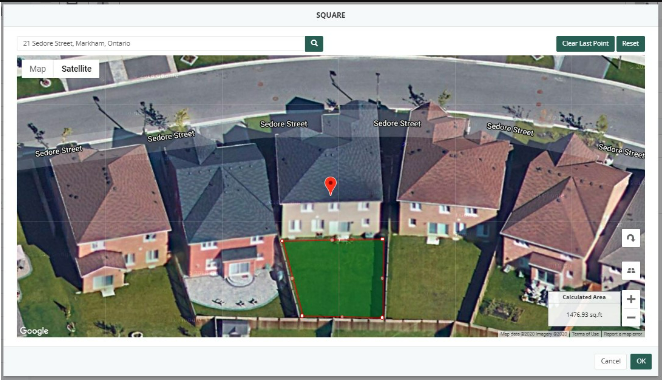Click the red location pin marker
The image size is (662, 380).
point(330,186)
